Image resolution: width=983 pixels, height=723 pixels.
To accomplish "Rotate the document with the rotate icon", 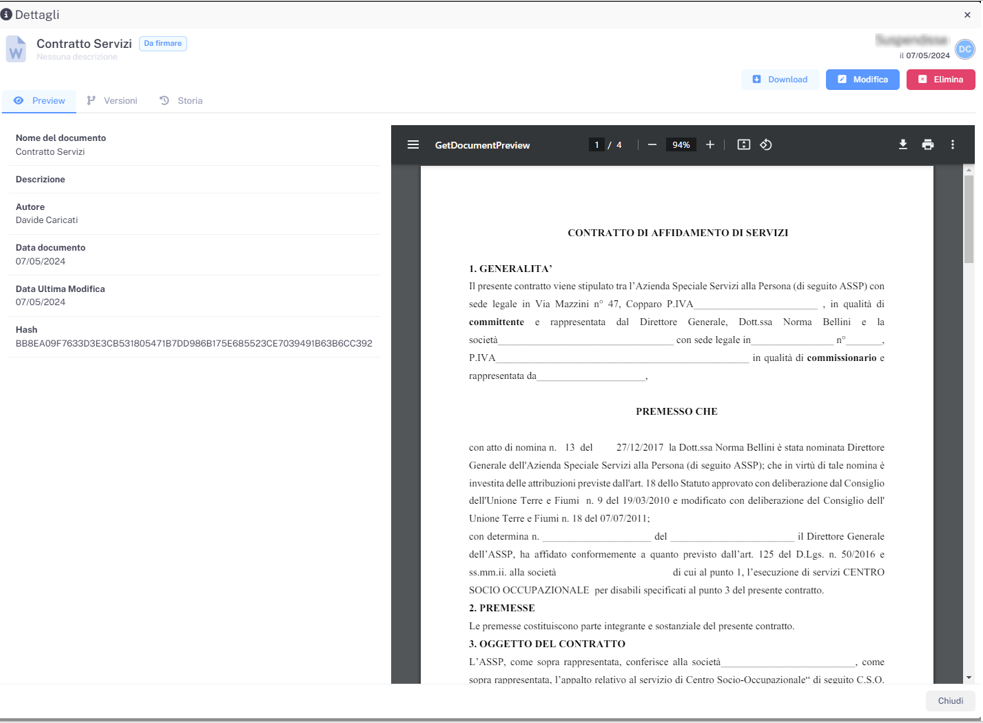I will (766, 145).
